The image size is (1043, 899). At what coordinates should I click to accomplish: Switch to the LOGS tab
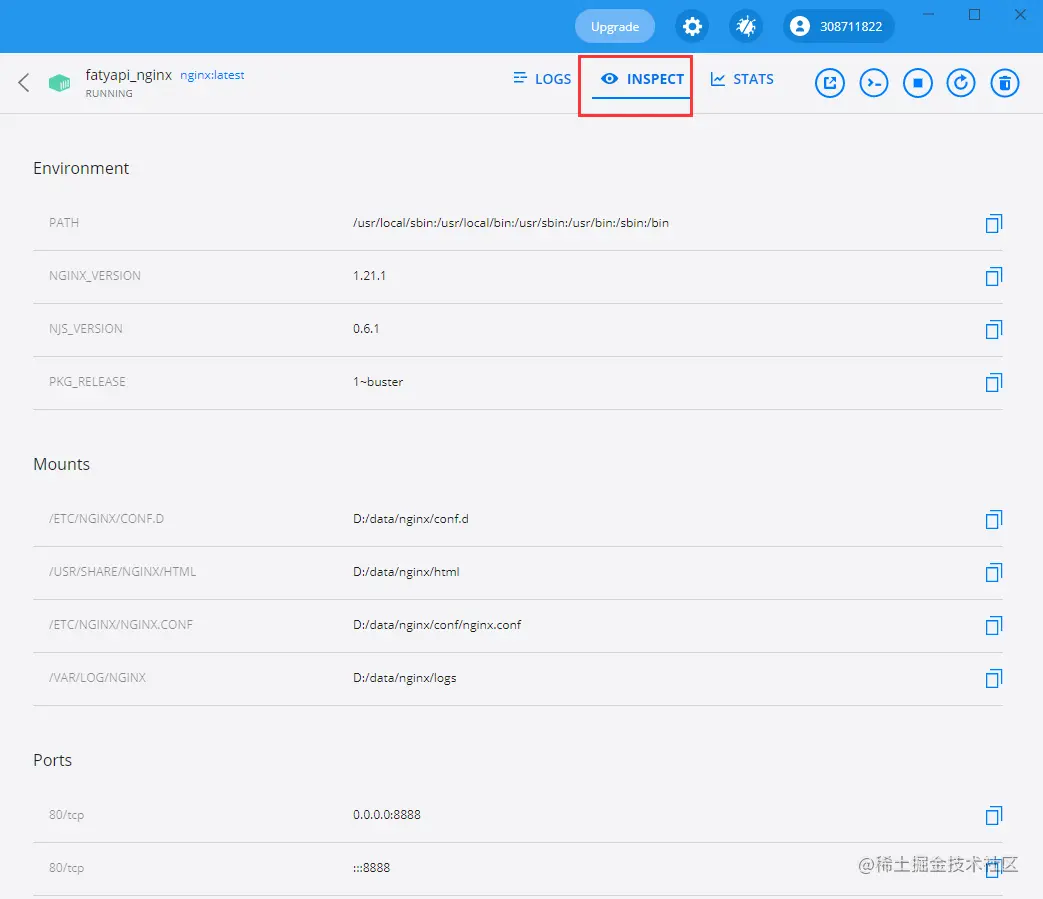click(x=542, y=79)
